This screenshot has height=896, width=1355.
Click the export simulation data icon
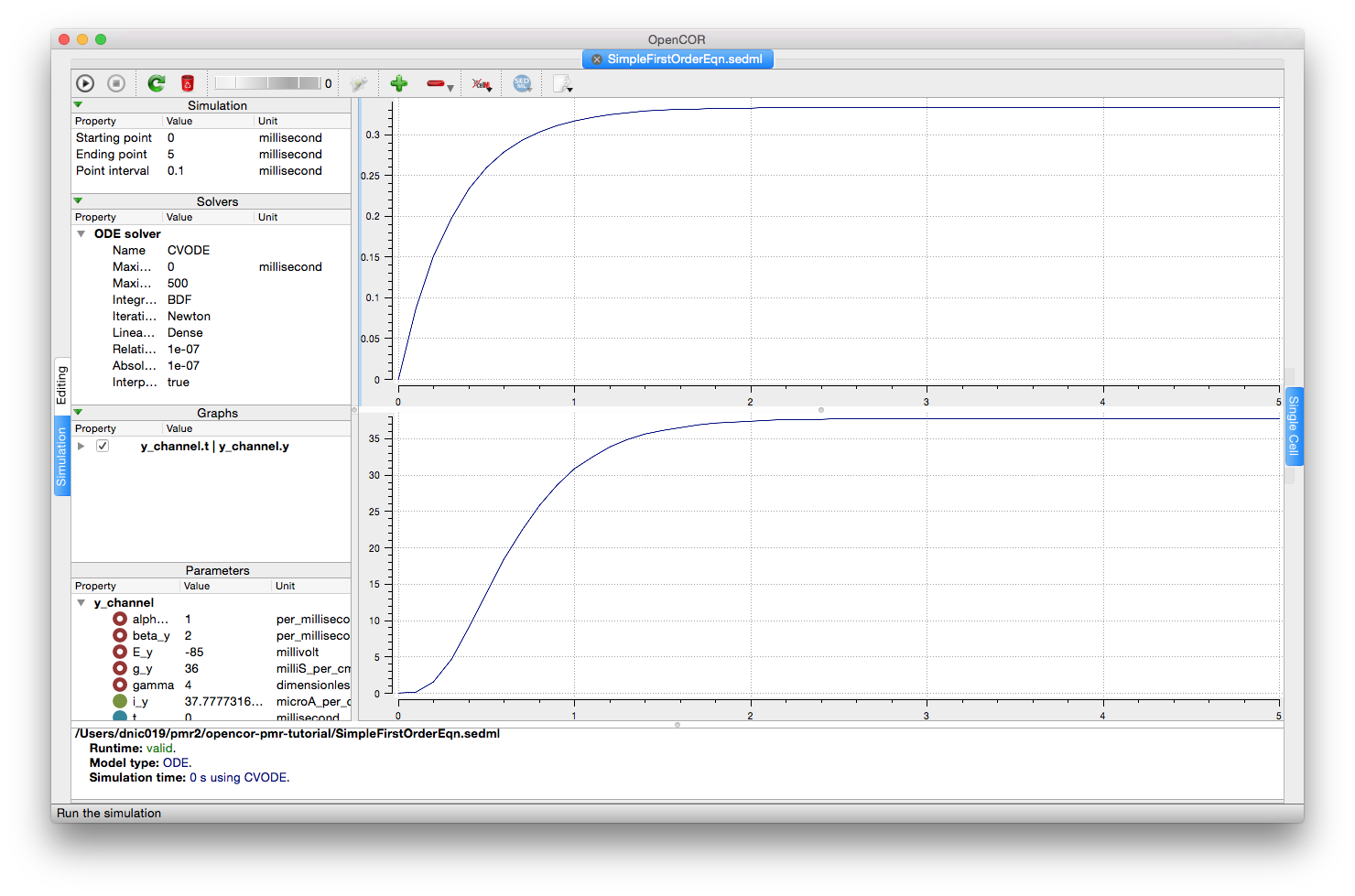click(561, 84)
